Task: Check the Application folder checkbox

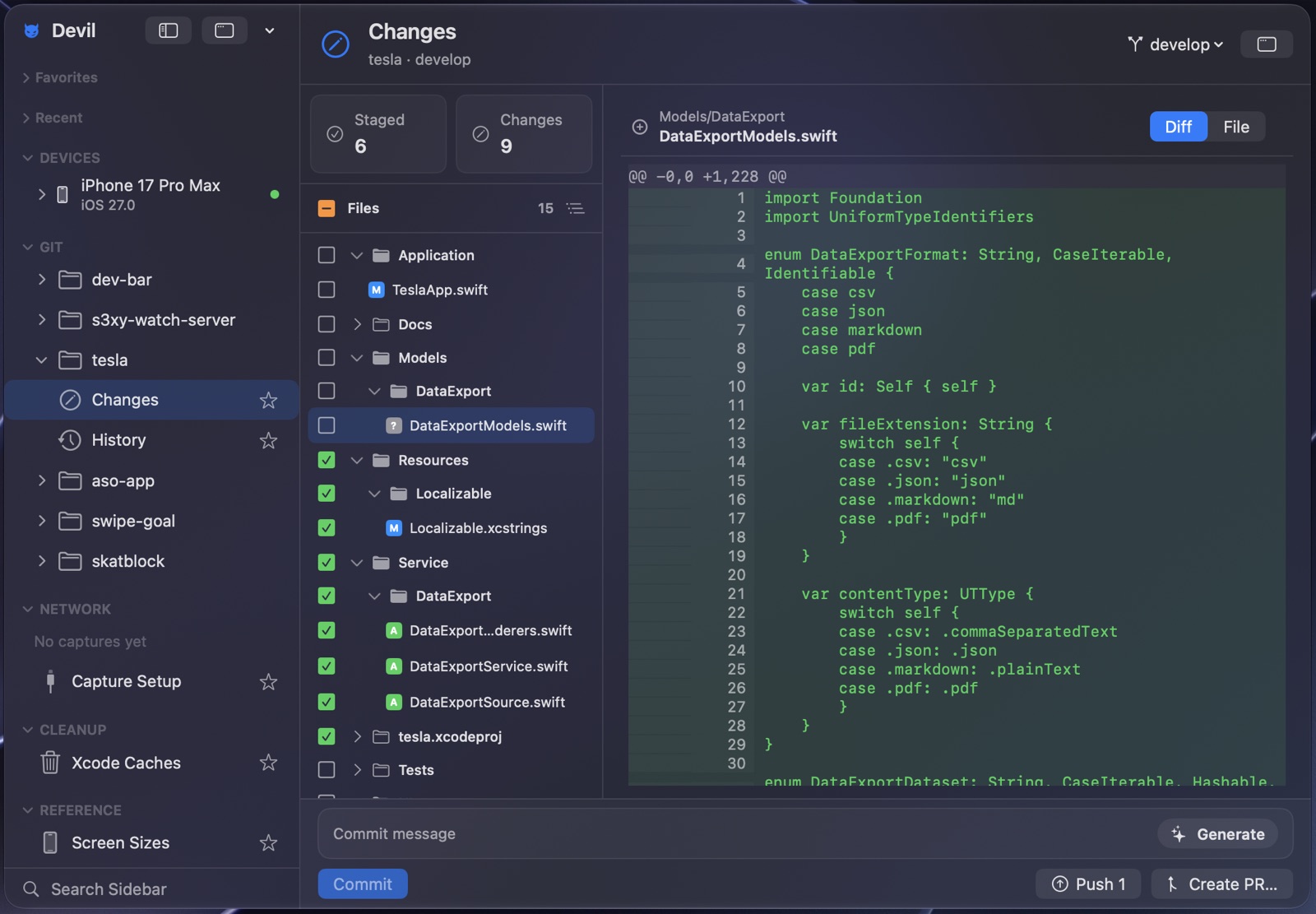Action: (x=327, y=255)
